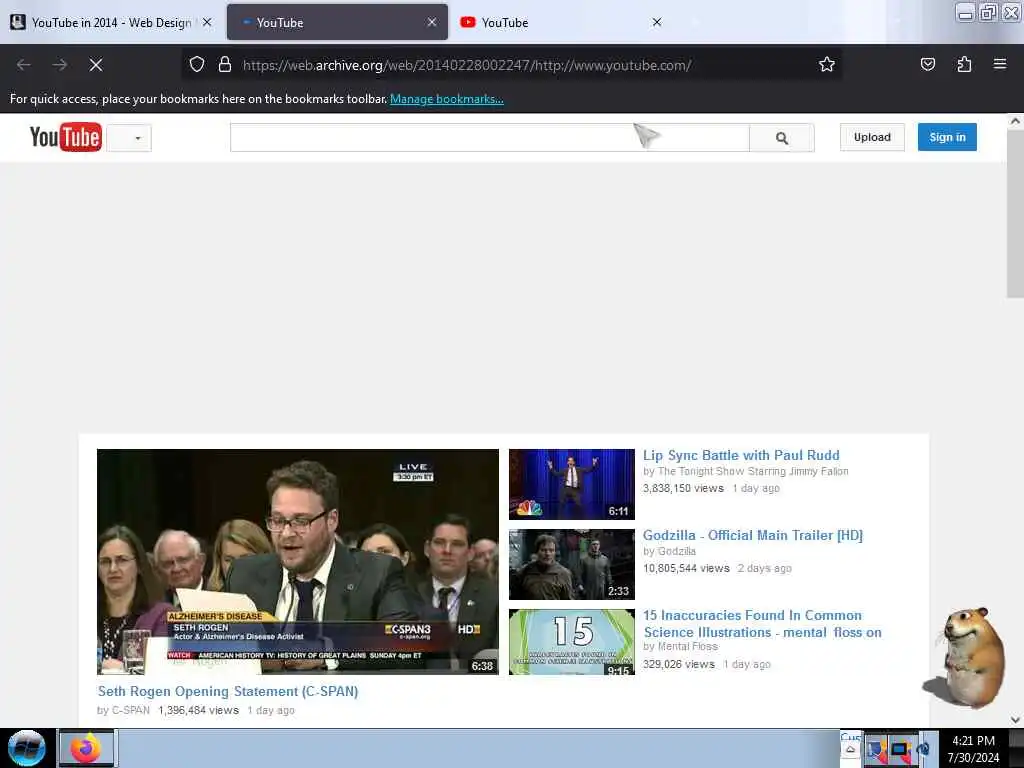
Task: Close the 'YouTube in 2014' tab
Action: coord(207,22)
